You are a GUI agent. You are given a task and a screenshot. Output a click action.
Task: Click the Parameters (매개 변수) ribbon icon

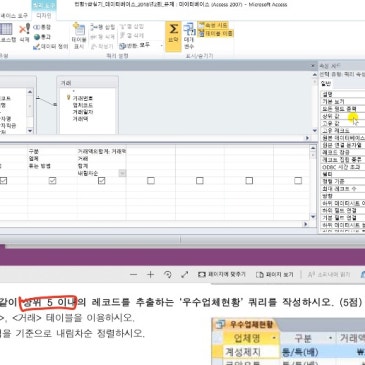point(189,36)
